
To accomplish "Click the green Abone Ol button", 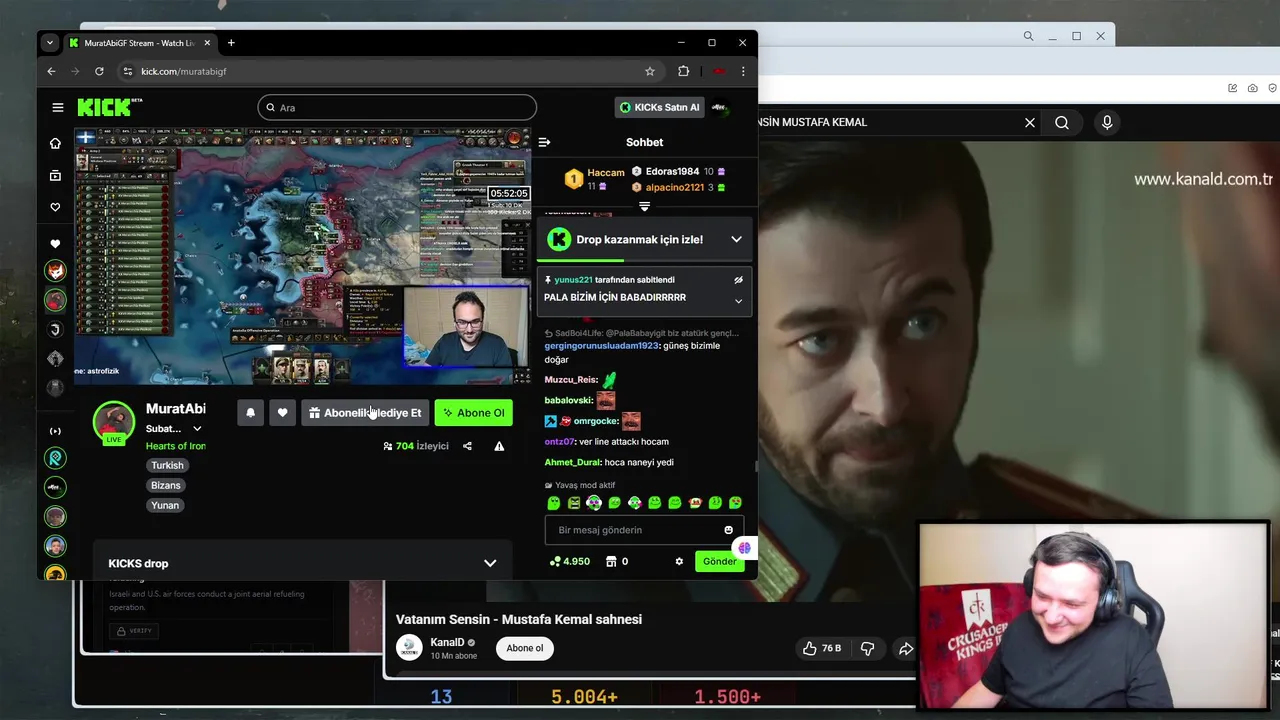I will pos(473,413).
